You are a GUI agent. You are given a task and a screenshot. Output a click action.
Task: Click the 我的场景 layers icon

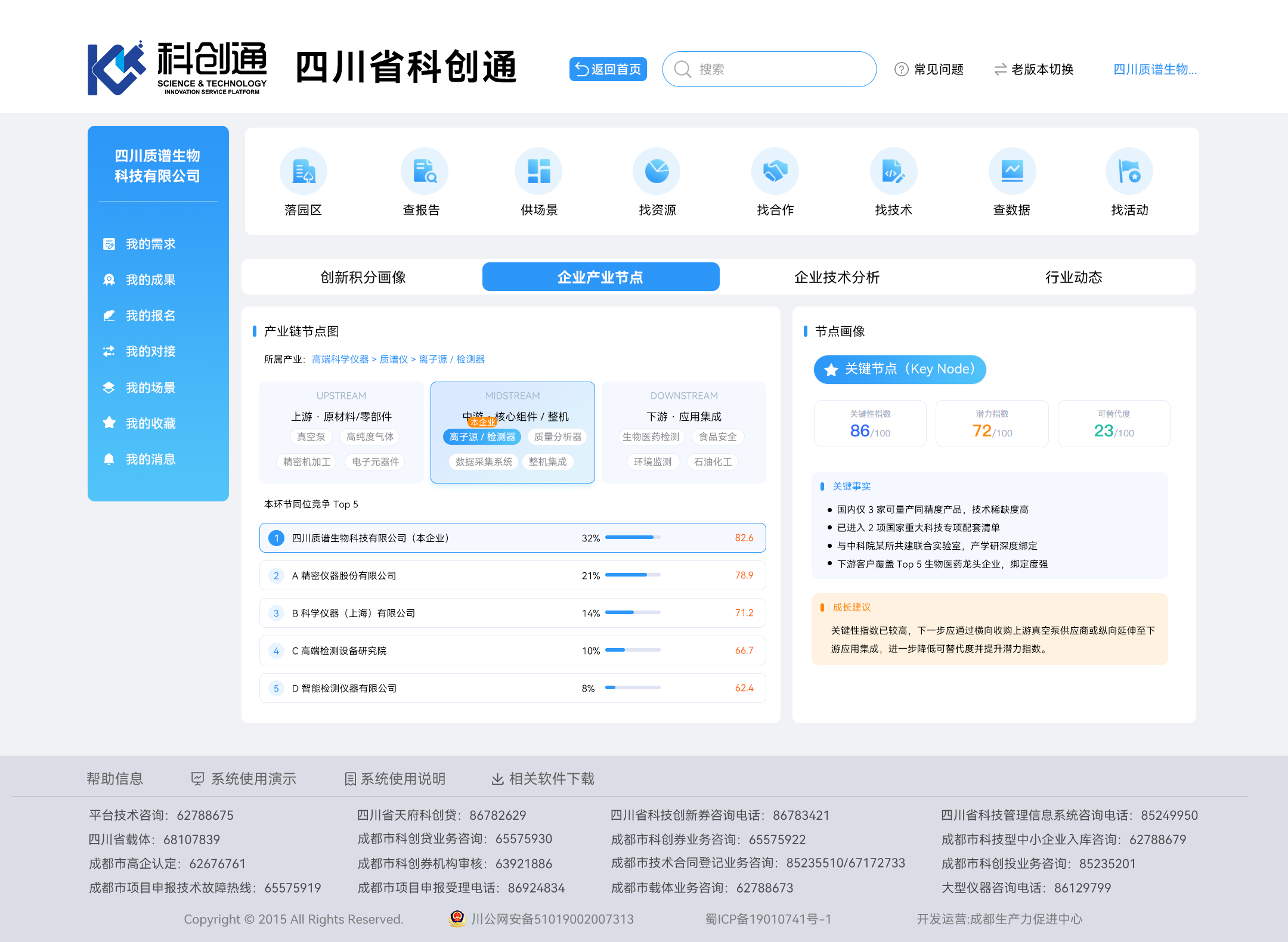(x=109, y=388)
